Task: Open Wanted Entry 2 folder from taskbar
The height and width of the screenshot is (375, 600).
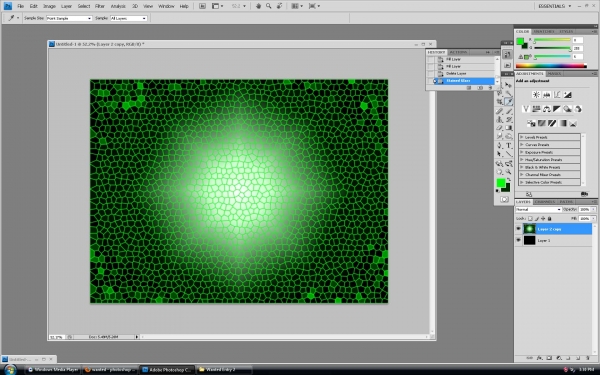Action: tap(225, 370)
